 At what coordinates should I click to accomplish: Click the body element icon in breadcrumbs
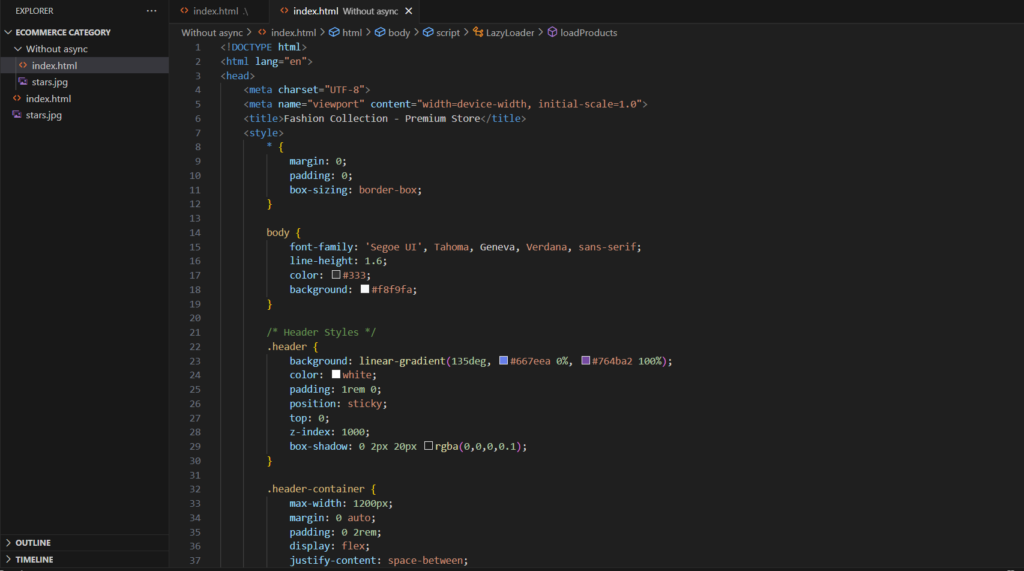[x=380, y=32]
